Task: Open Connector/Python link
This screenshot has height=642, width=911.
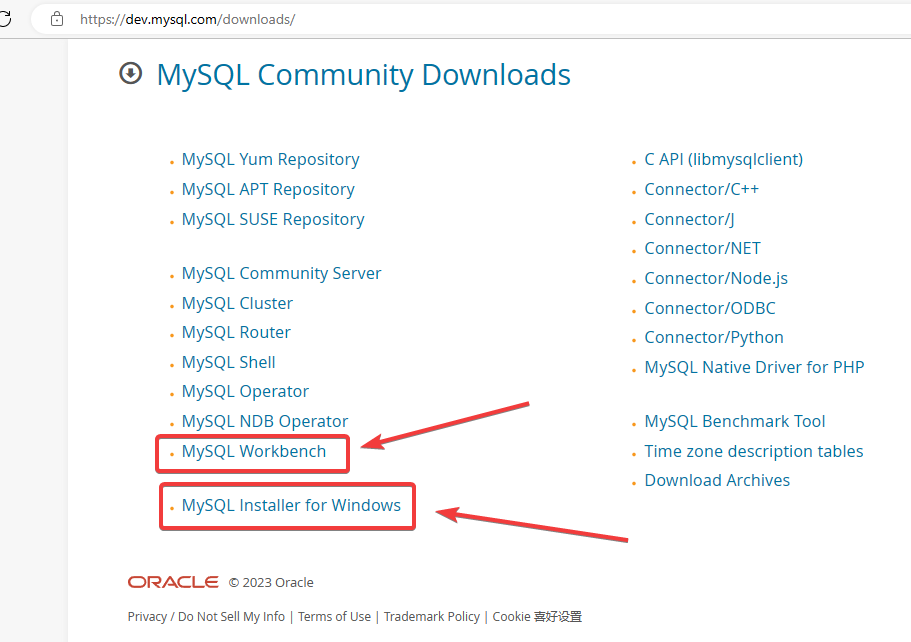Action: click(x=714, y=338)
